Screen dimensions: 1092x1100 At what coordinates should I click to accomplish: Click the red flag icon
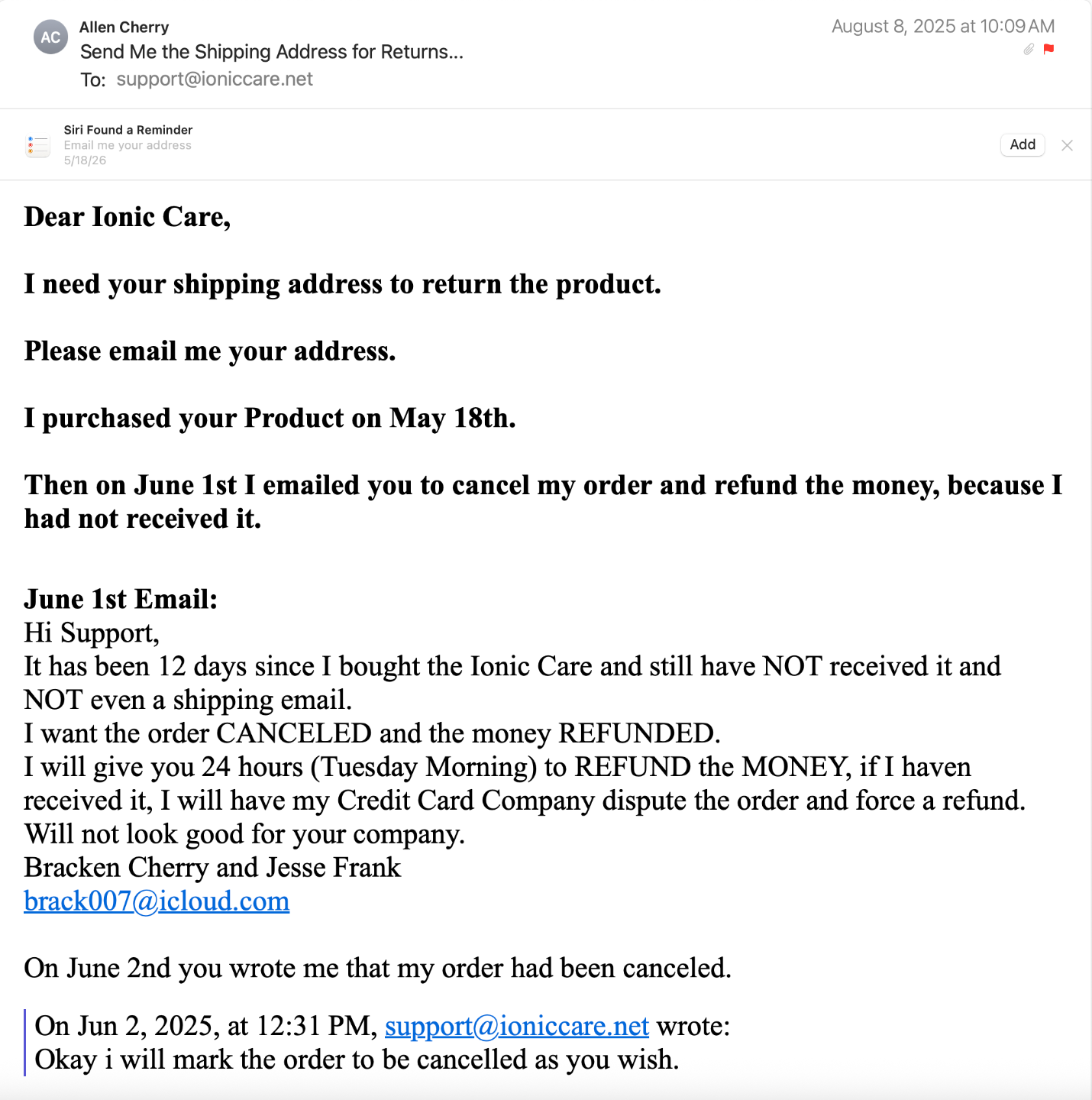click(1048, 49)
